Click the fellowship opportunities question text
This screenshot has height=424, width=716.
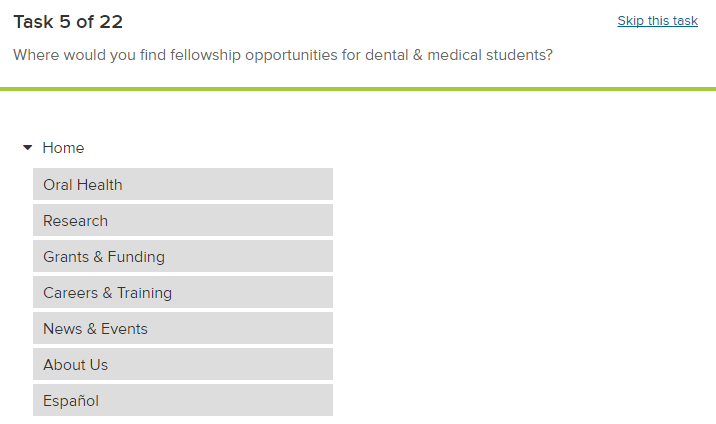point(283,55)
